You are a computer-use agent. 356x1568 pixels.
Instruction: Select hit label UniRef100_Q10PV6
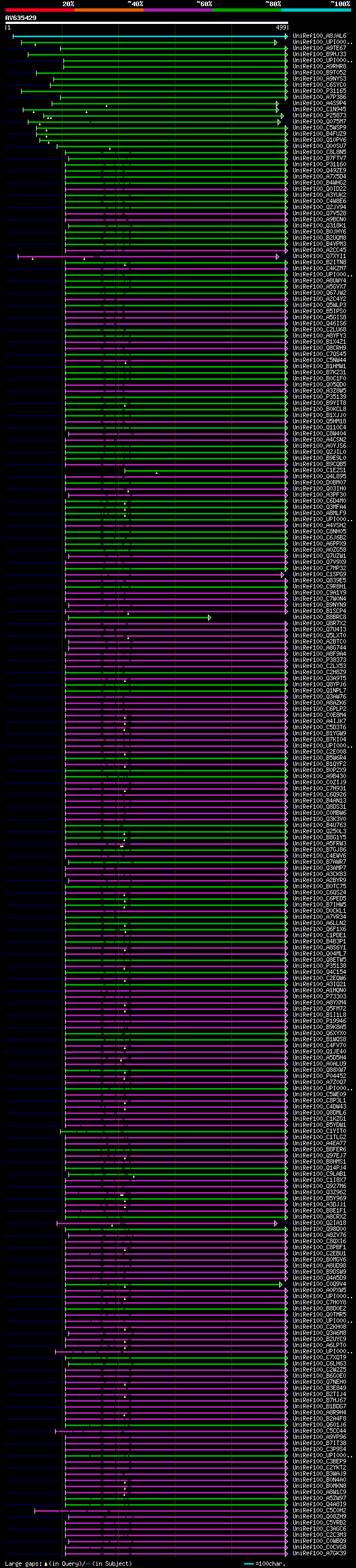(x=319, y=140)
